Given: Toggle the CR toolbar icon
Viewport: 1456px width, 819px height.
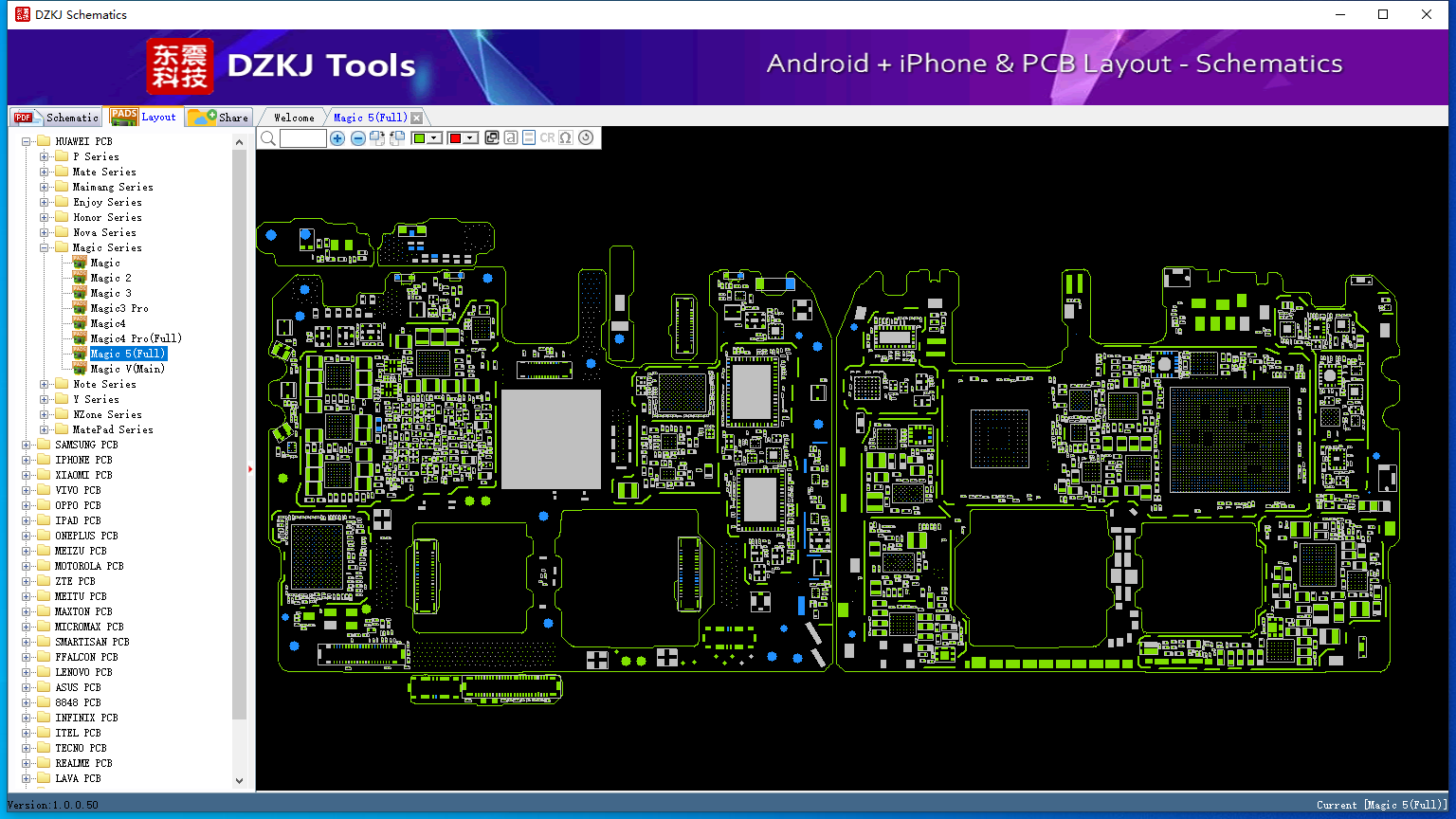Looking at the screenshot, I should tap(547, 138).
